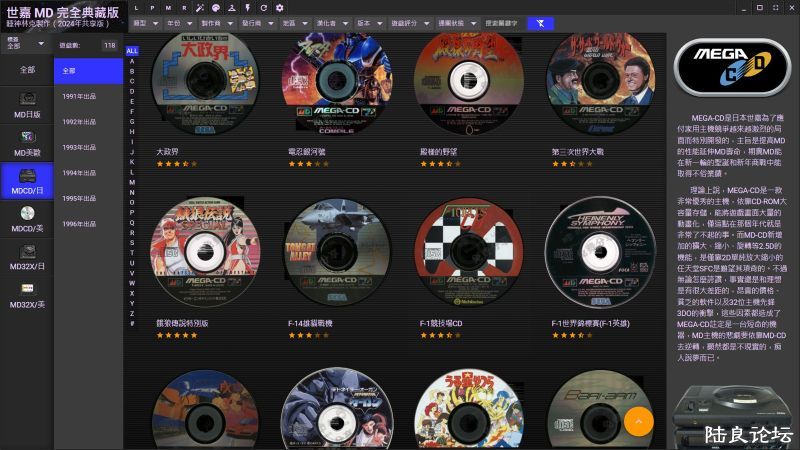Jump to letter F in the index

tap(132, 111)
